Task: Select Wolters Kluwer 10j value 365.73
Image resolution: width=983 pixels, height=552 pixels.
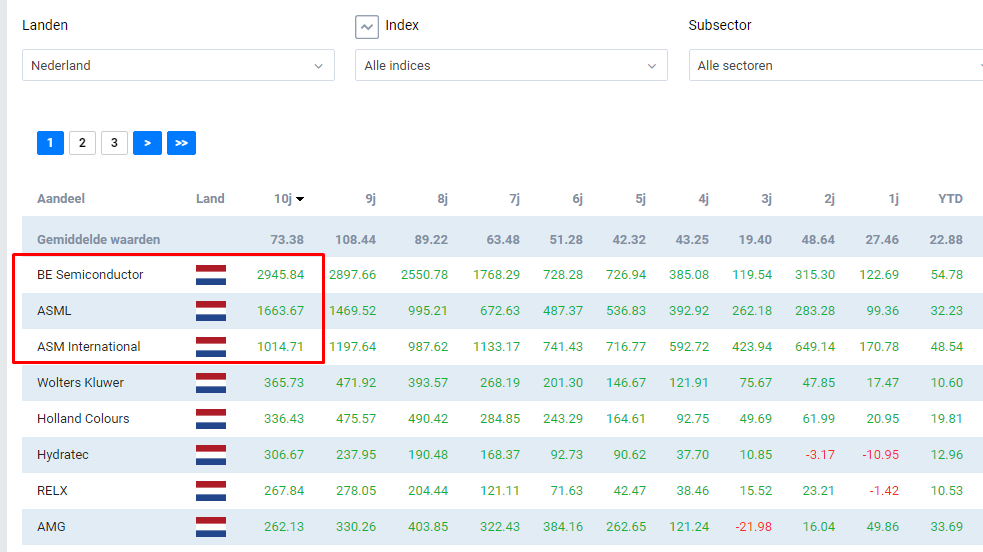Action: (284, 383)
